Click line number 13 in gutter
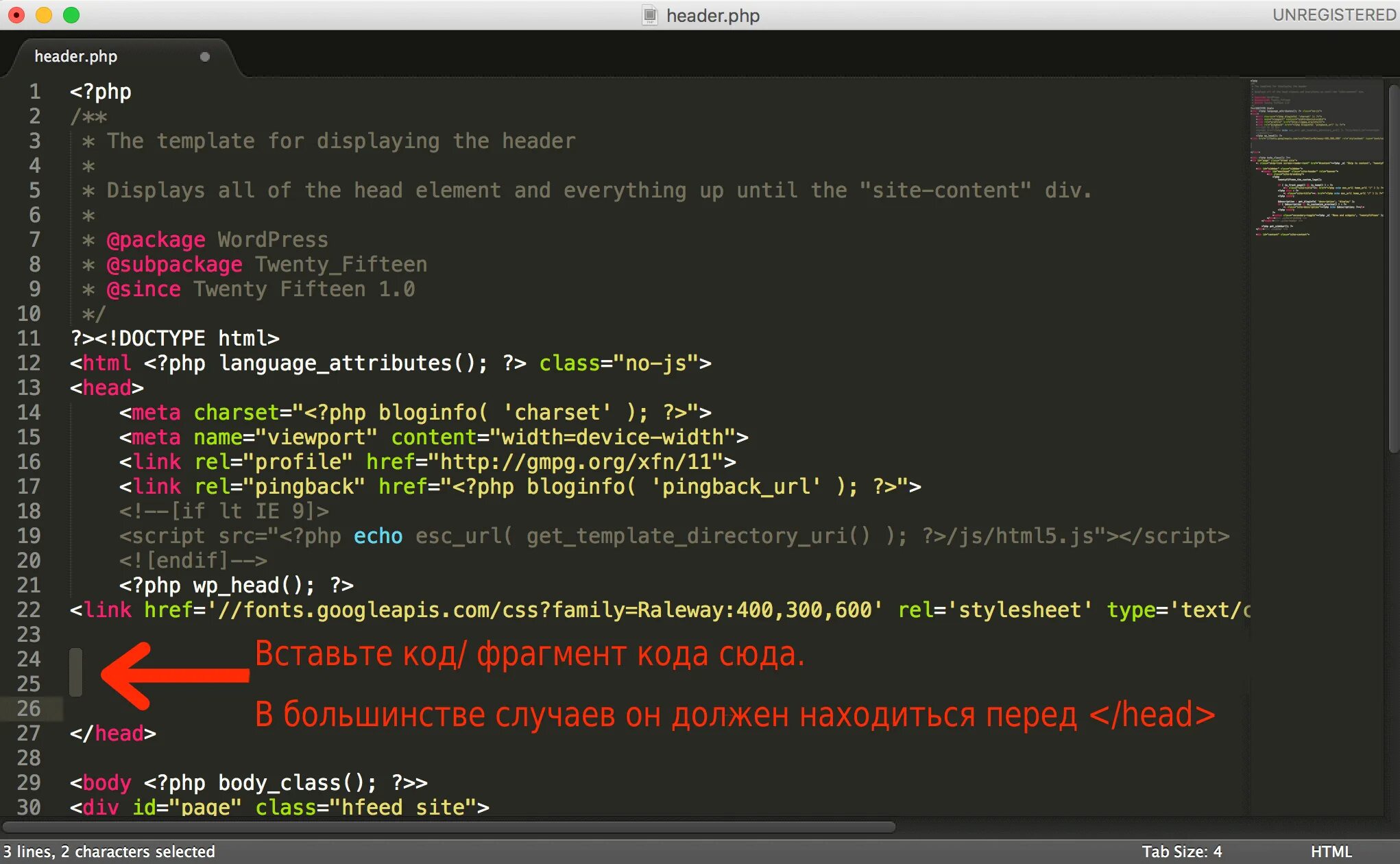Image resolution: width=1400 pixels, height=864 pixels. (29, 387)
